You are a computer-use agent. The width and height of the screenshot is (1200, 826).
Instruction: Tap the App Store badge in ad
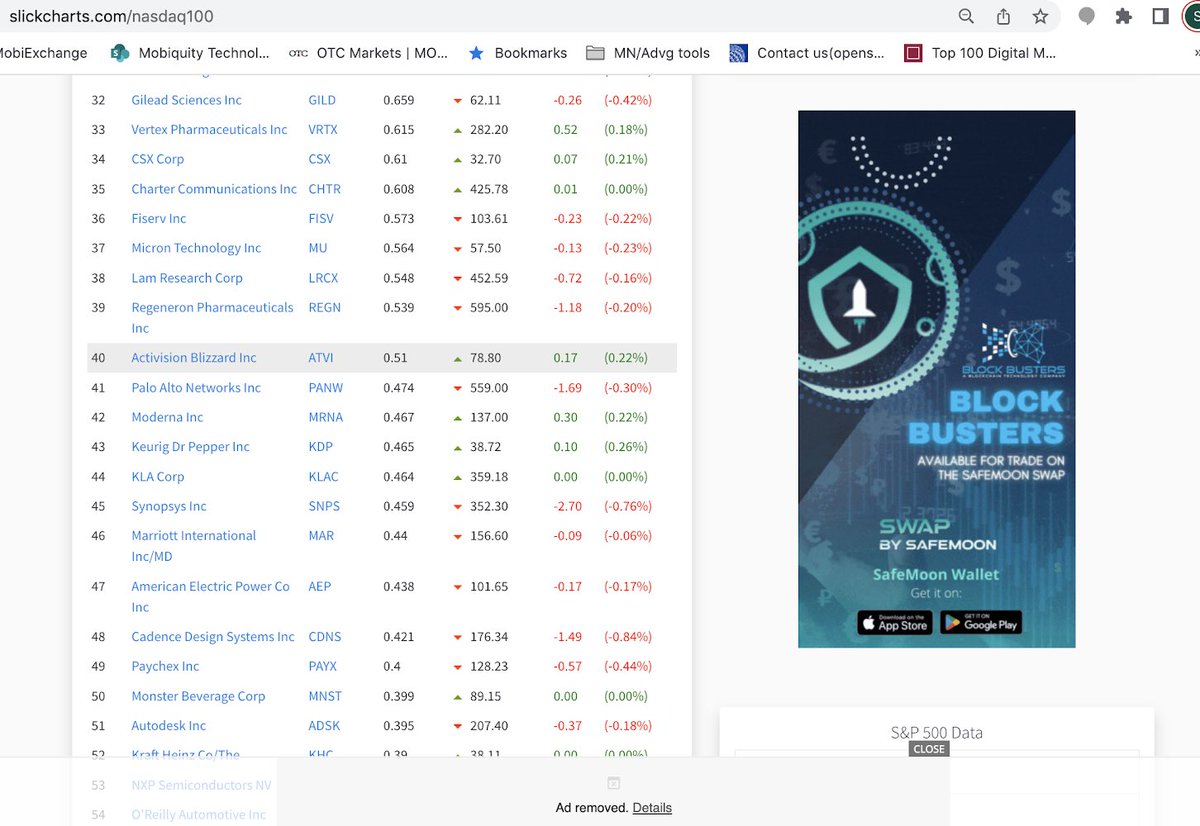894,623
